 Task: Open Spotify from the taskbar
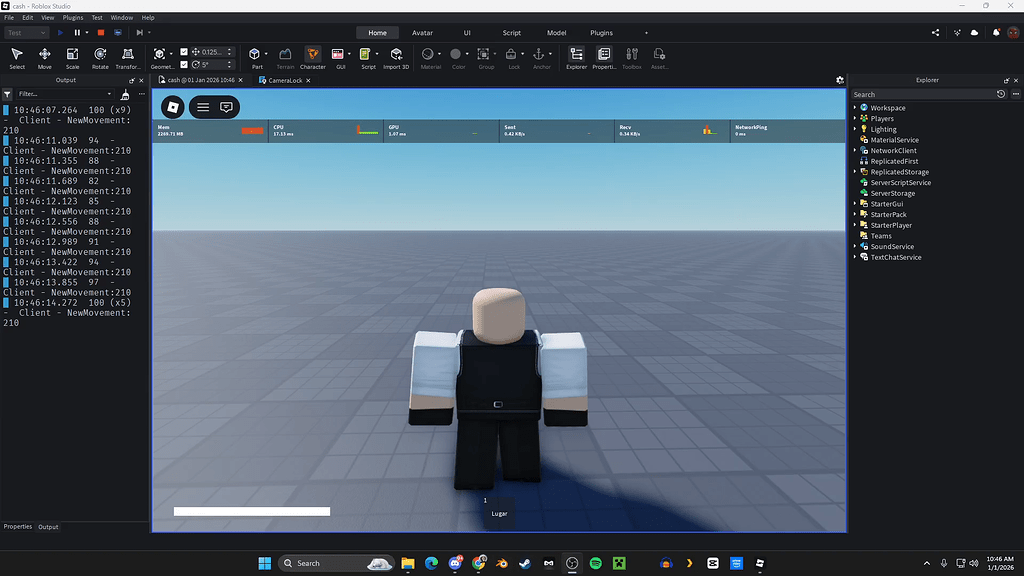[x=596, y=563]
